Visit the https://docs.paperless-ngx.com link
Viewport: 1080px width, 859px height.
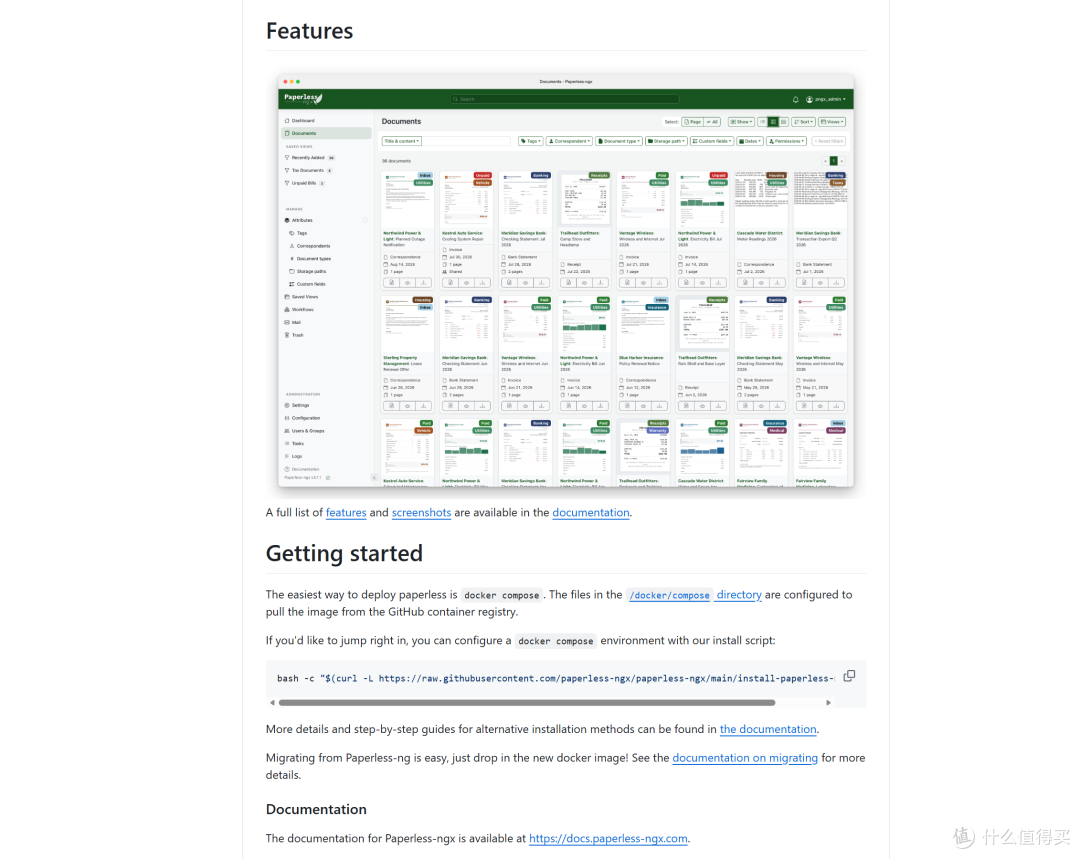(x=608, y=838)
